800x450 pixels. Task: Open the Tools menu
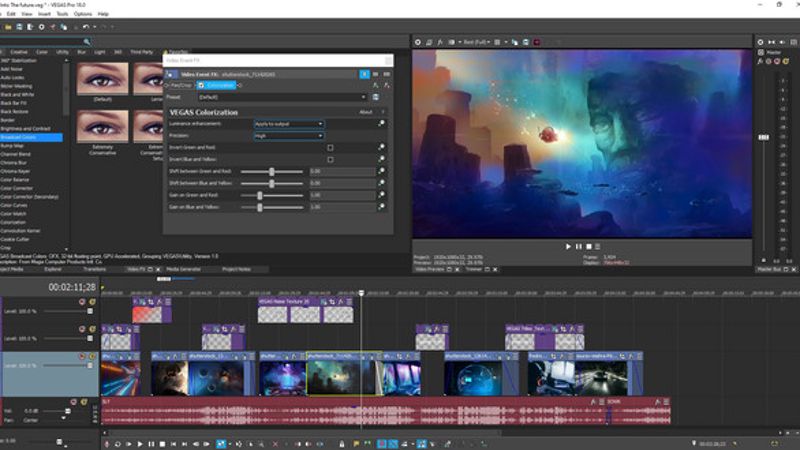click(x=62, y=14)
